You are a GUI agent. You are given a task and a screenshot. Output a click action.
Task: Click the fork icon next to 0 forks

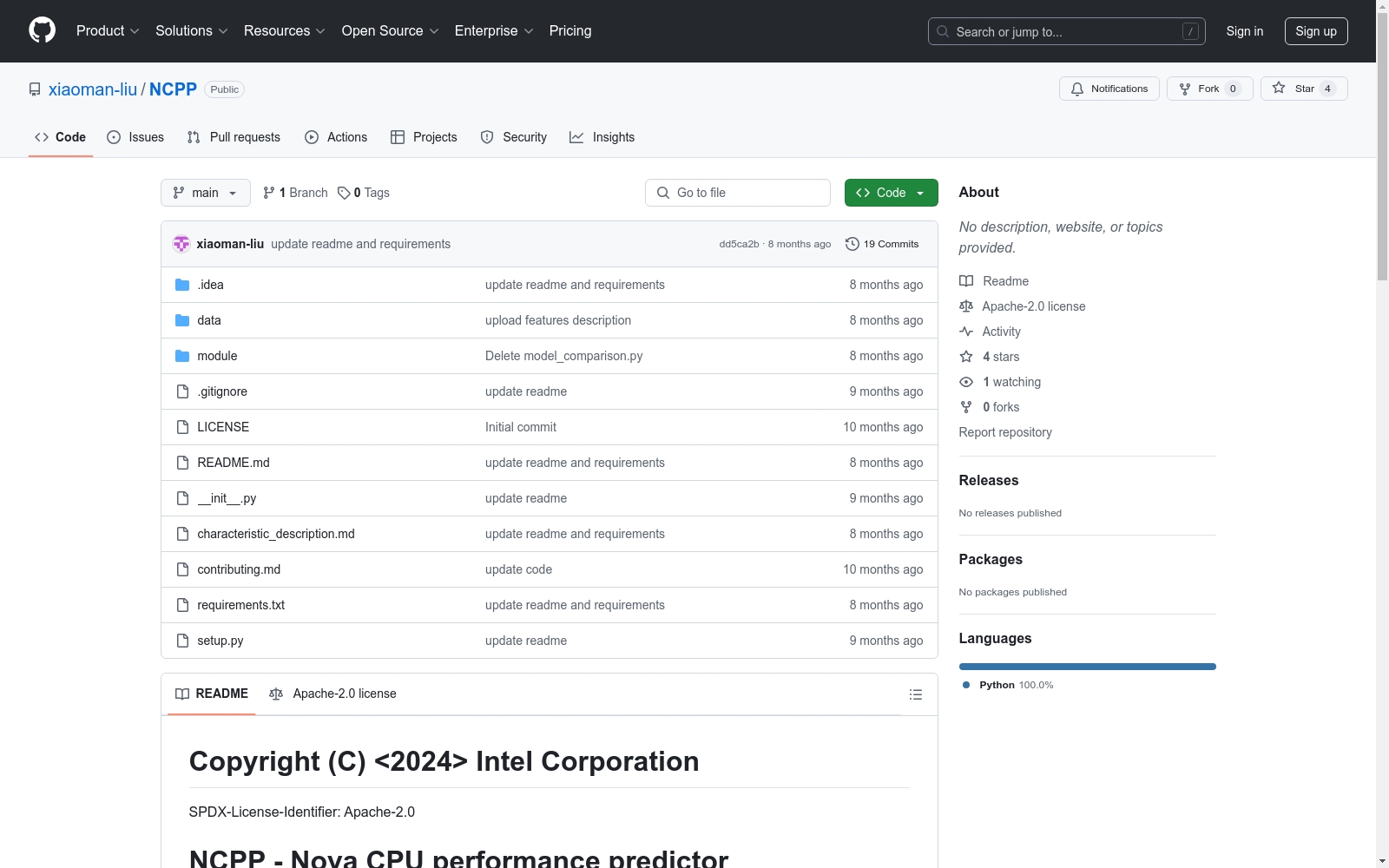pos(966,407)
